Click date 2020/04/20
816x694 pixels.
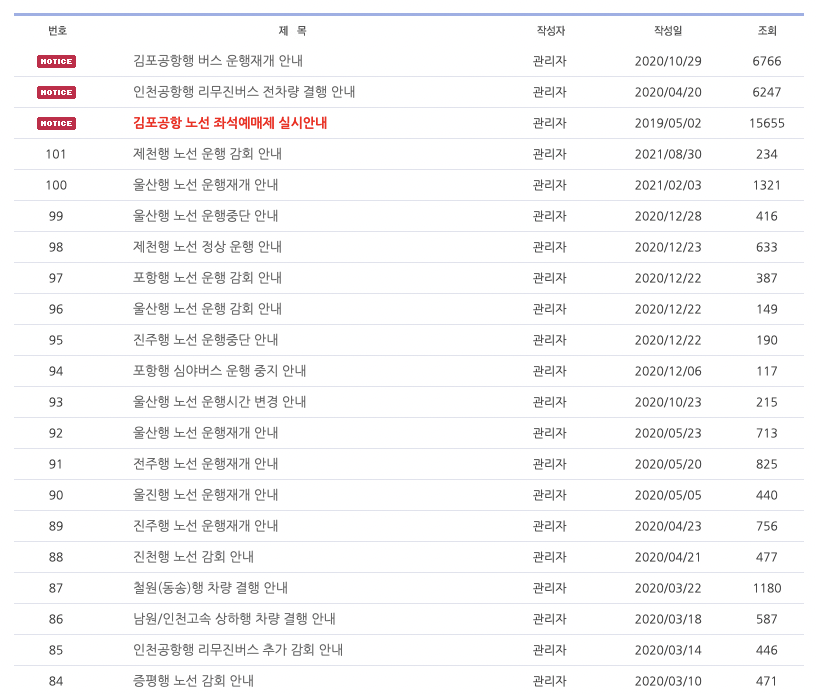pos(668,93)
